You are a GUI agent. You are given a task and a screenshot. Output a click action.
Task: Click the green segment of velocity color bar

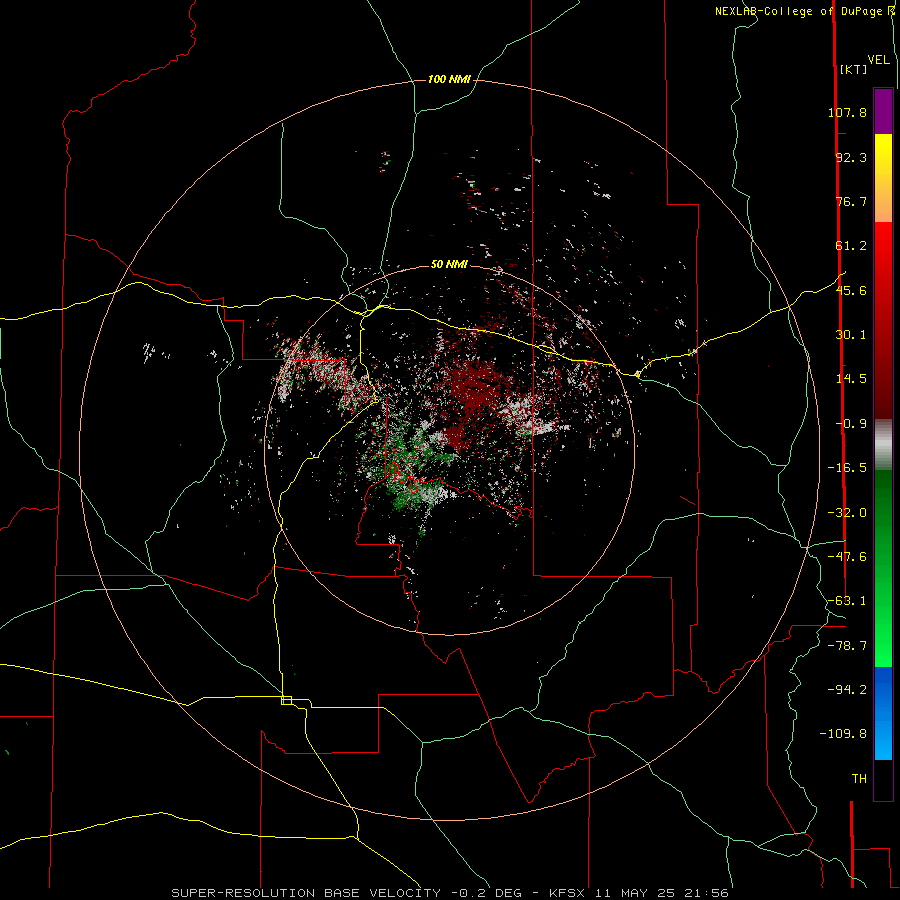click(x=883, y=568)
